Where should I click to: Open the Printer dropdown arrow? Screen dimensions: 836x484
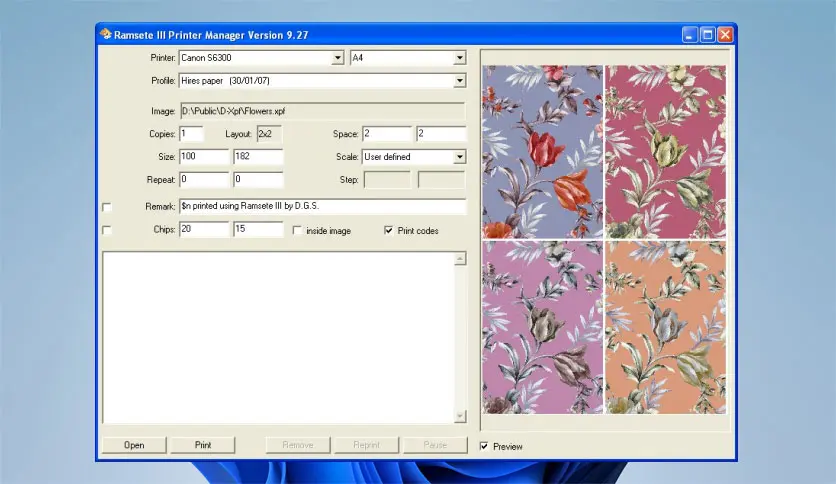point(337,58)
